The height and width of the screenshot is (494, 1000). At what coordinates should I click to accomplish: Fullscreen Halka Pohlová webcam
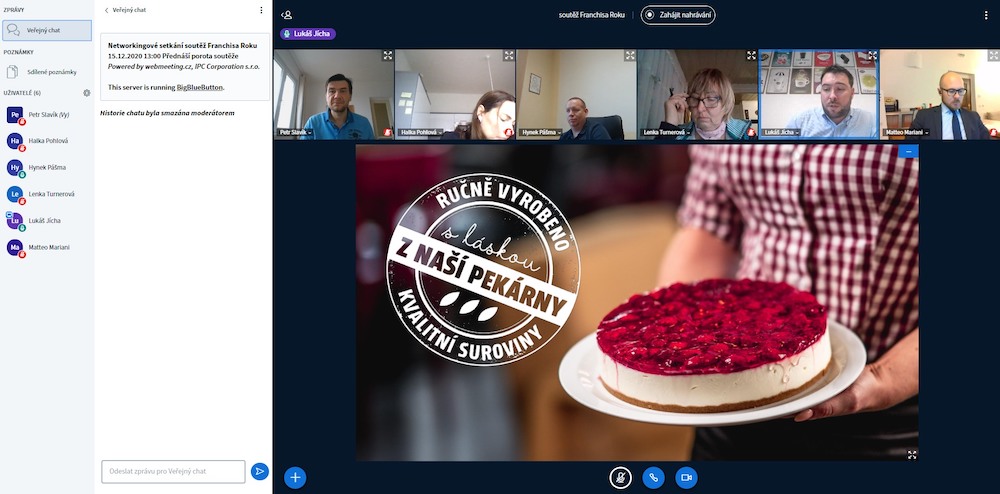pos(508,55)
